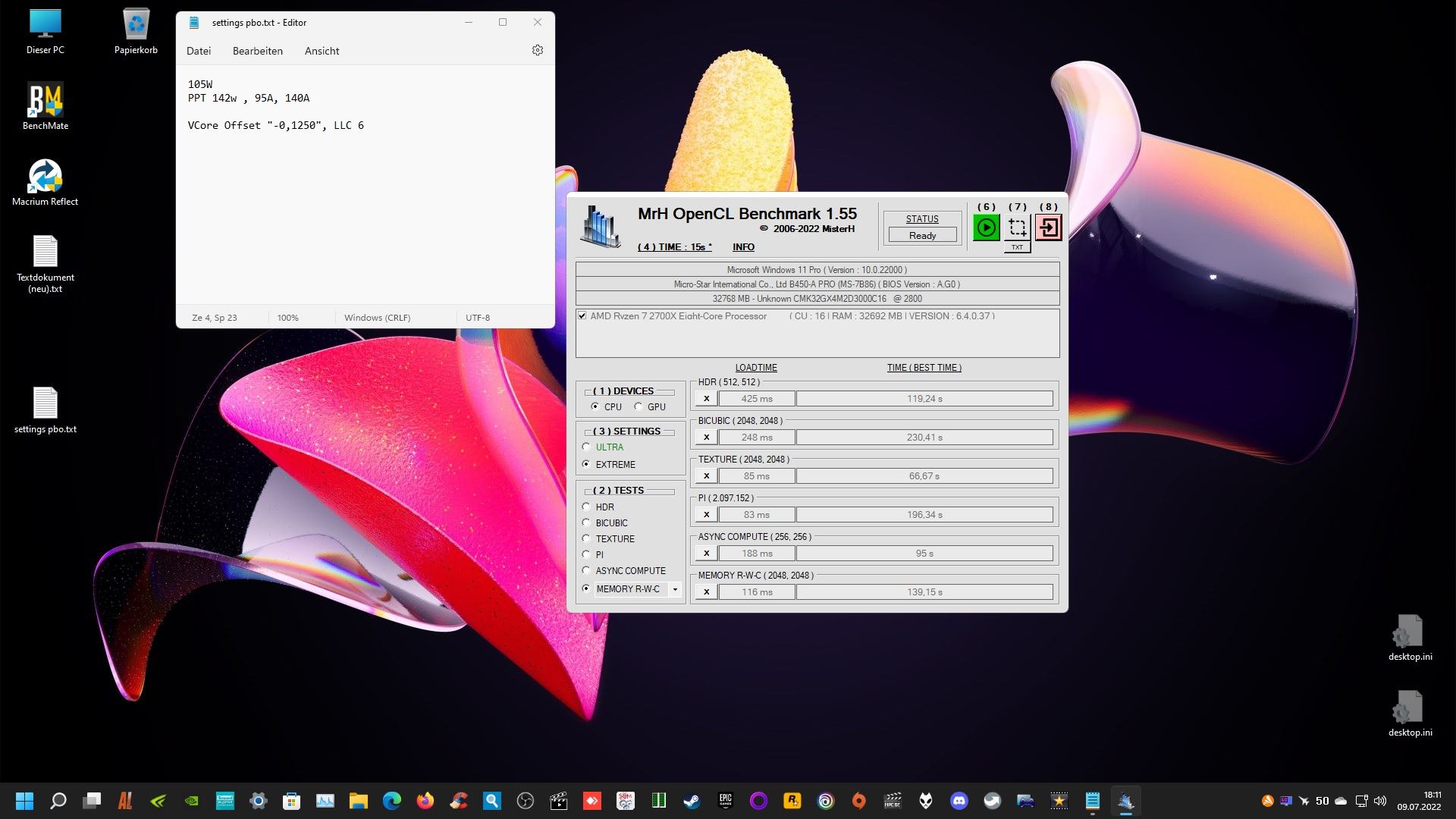The height and width of the screenshot is (819, 1456).
Task: Open Notepad settings gear icon
Action: (537, 50)
